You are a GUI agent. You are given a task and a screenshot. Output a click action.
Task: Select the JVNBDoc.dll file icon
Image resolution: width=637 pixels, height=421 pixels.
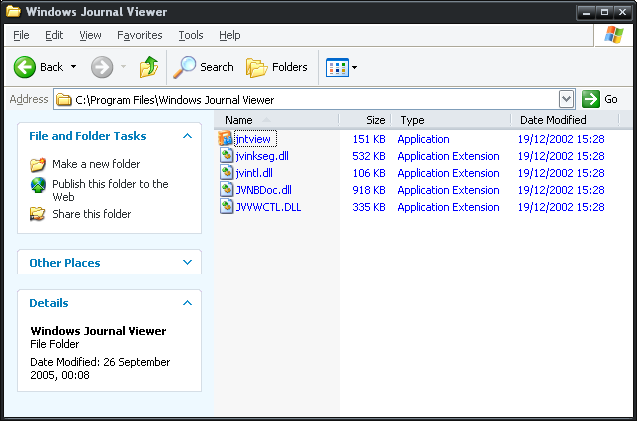pyautogui.click(x=226, y=190)
